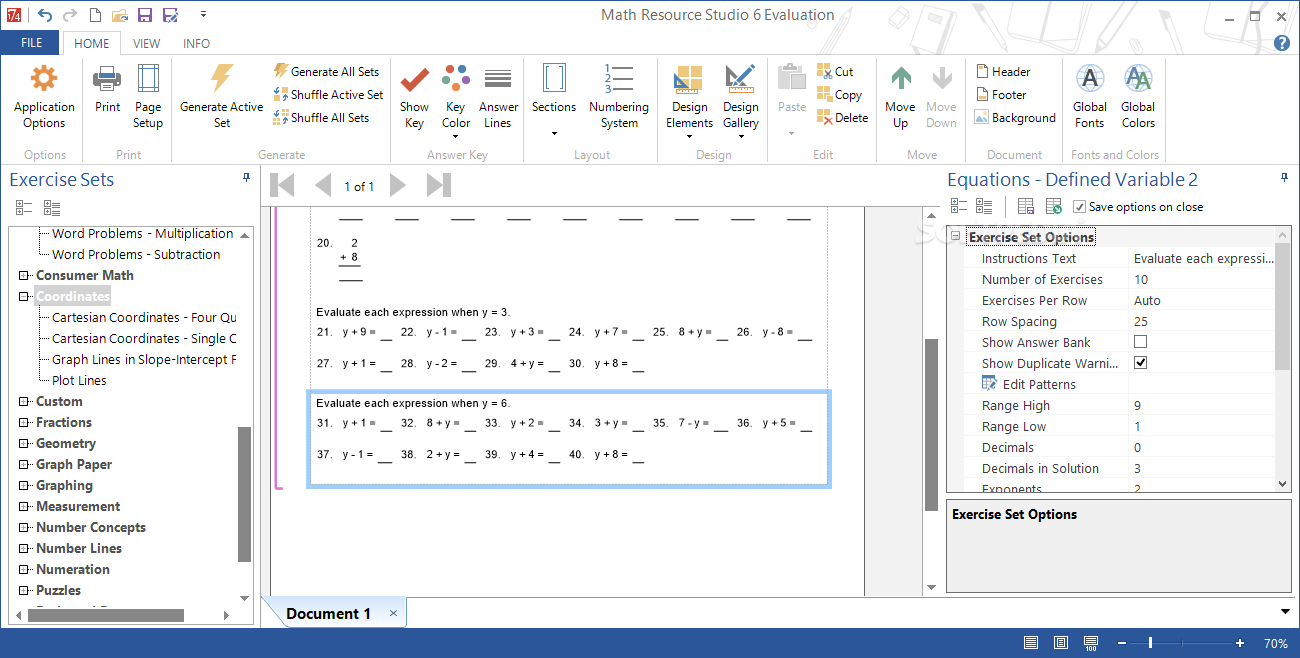This screenshot has width=1300, height=658.
Task: Click the Number of Exercises value field
Action: coord(1203,279)
